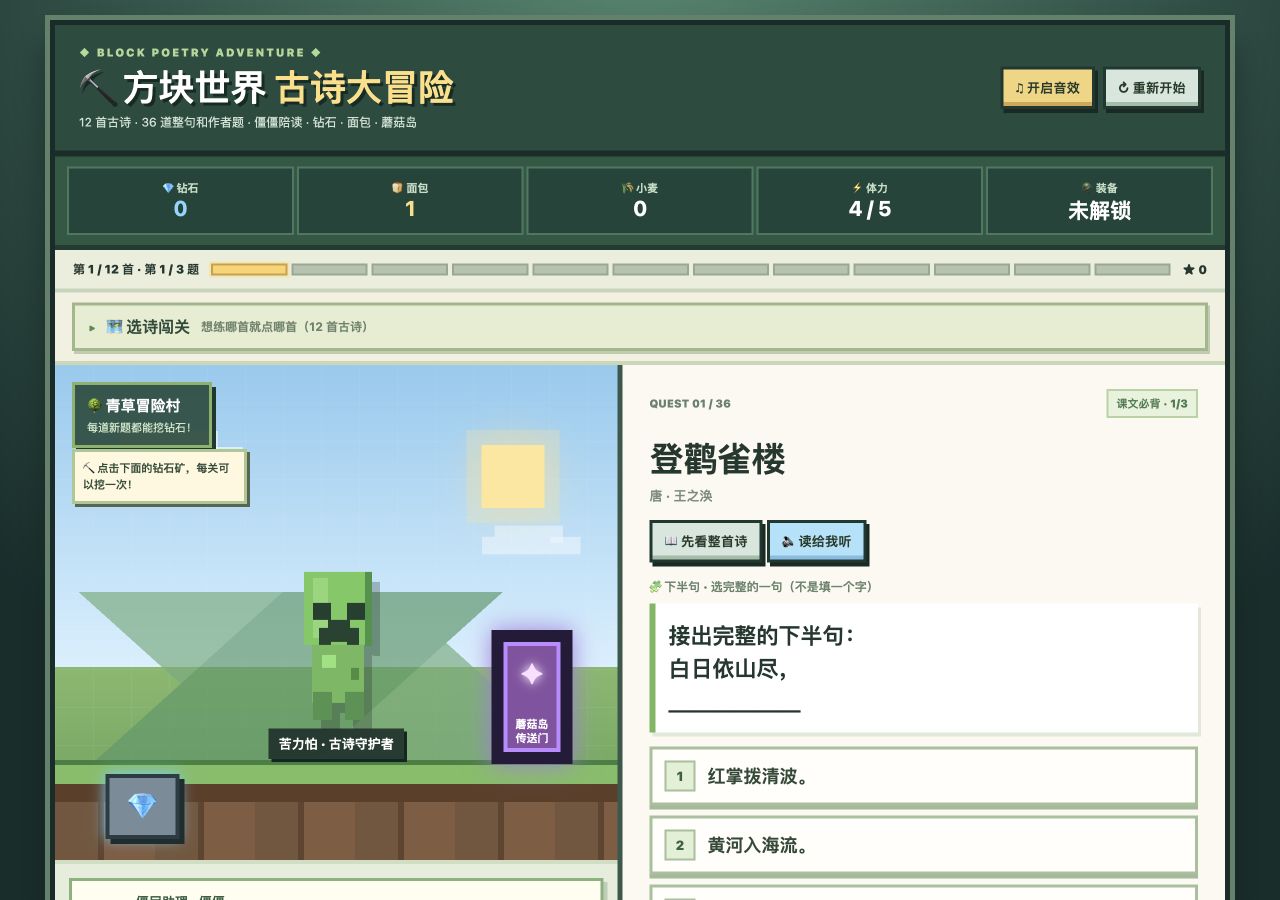Click the blank answer line under the prompt
1280x900 pixels.
734,711
